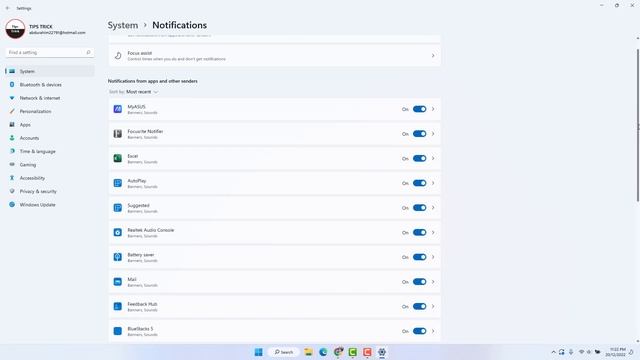Go back to System via breadcrumb
The width and height of the screenshot is (640, 360).
tap(123, 25)
